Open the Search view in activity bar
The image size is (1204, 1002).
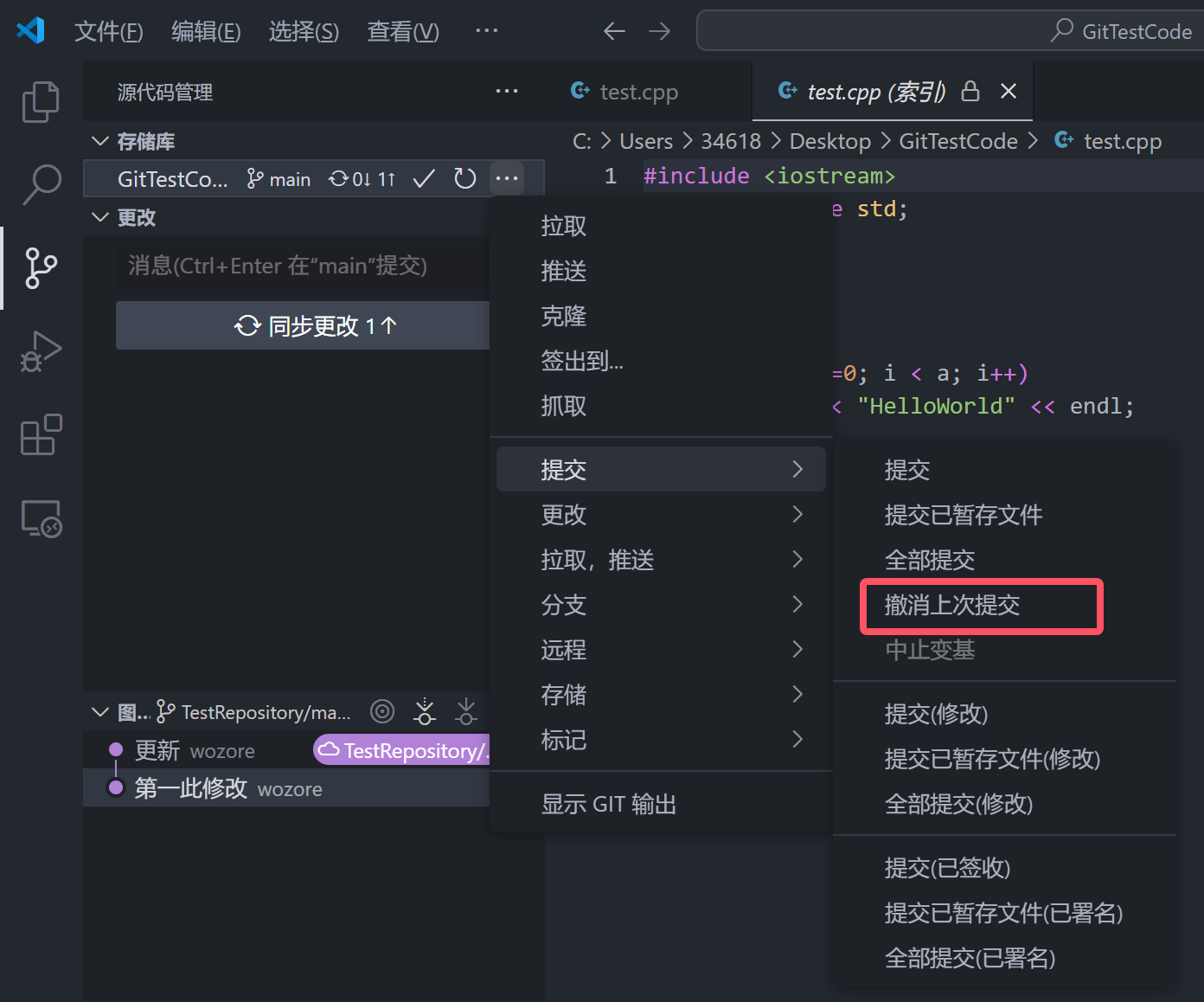pos(41,184)
